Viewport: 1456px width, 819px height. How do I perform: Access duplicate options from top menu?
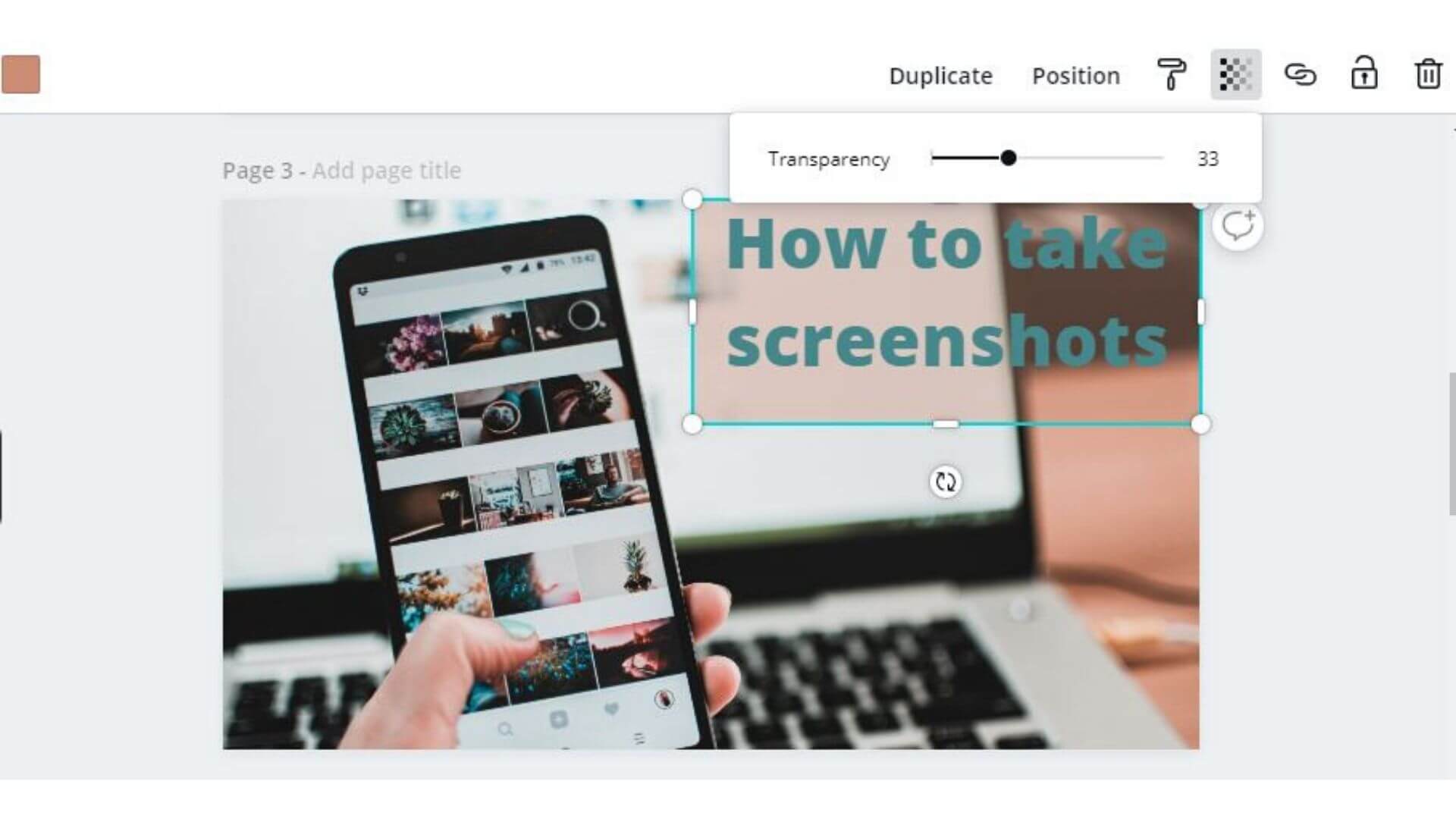coord(939,75)
